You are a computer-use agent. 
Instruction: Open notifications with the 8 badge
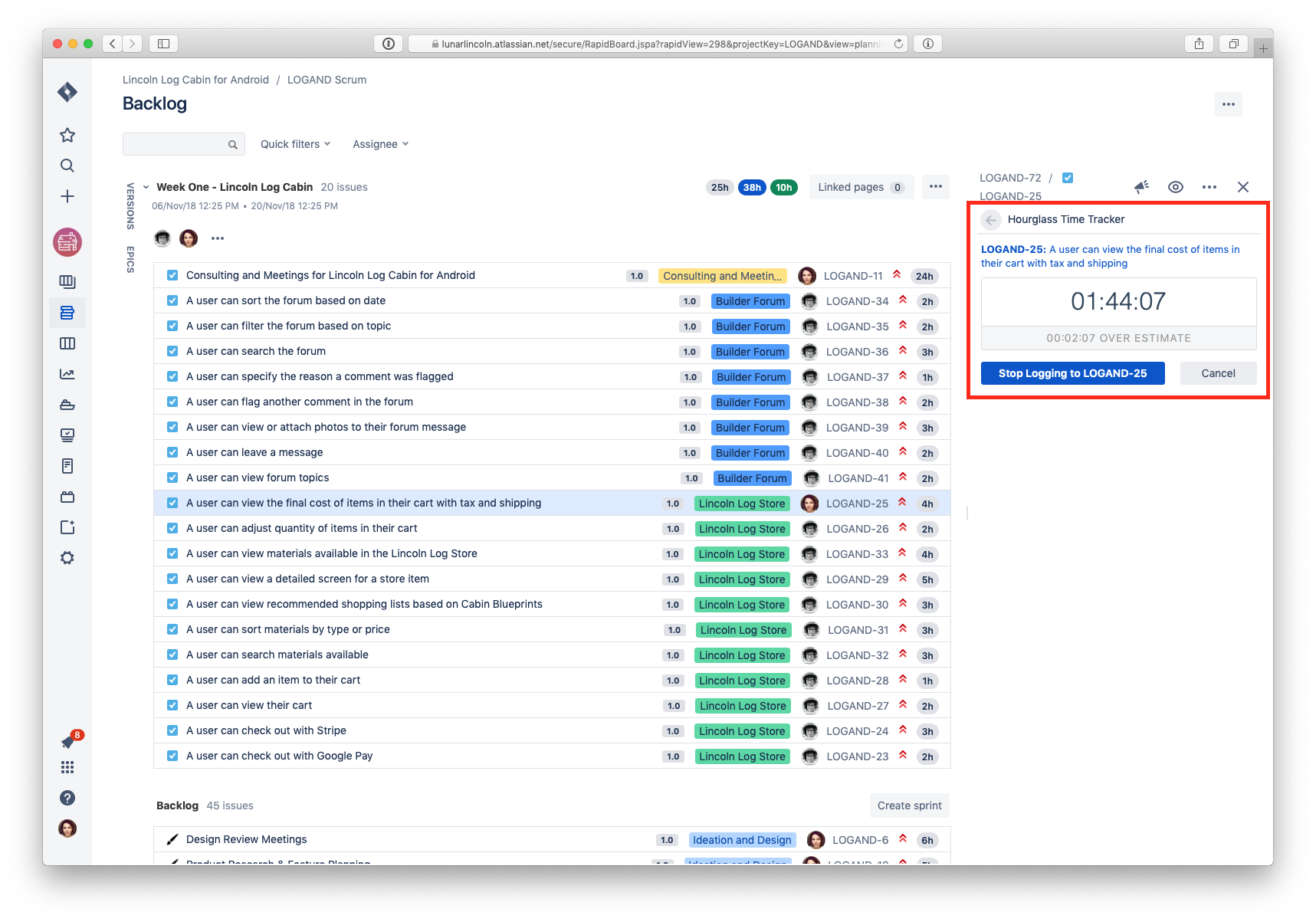69,741
